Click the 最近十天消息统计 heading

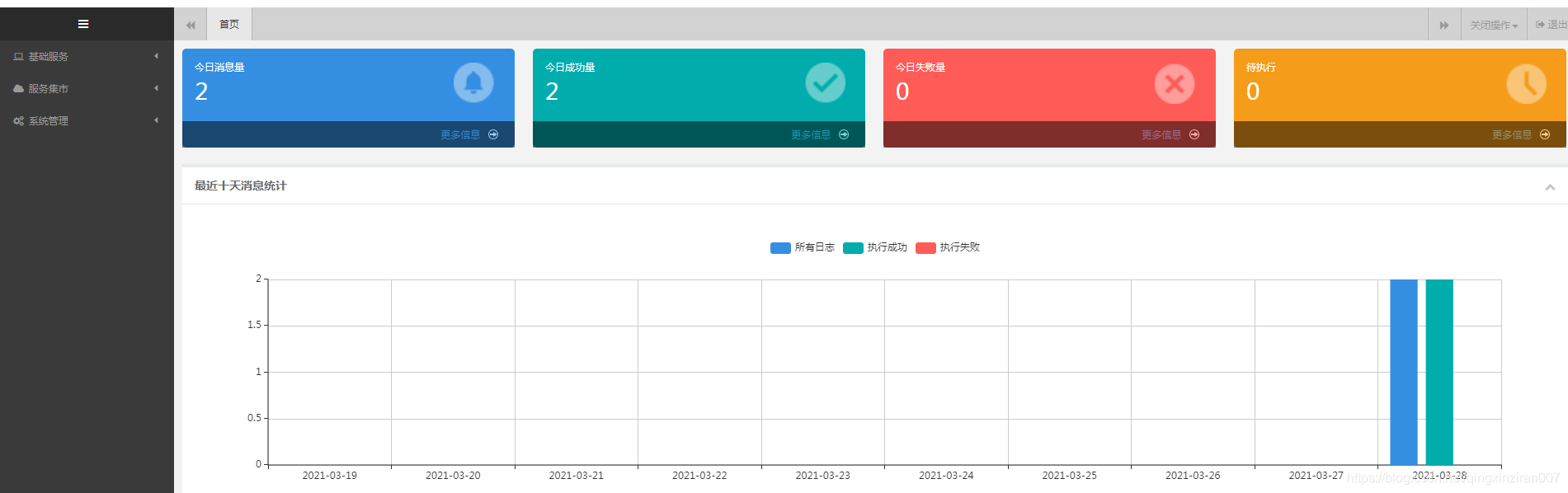point(241,186)
